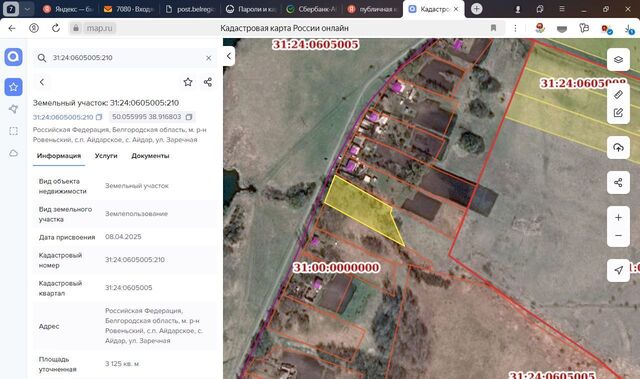
Task: Click the cadastral number link 31:24:0605005:210
Action: 63,117
